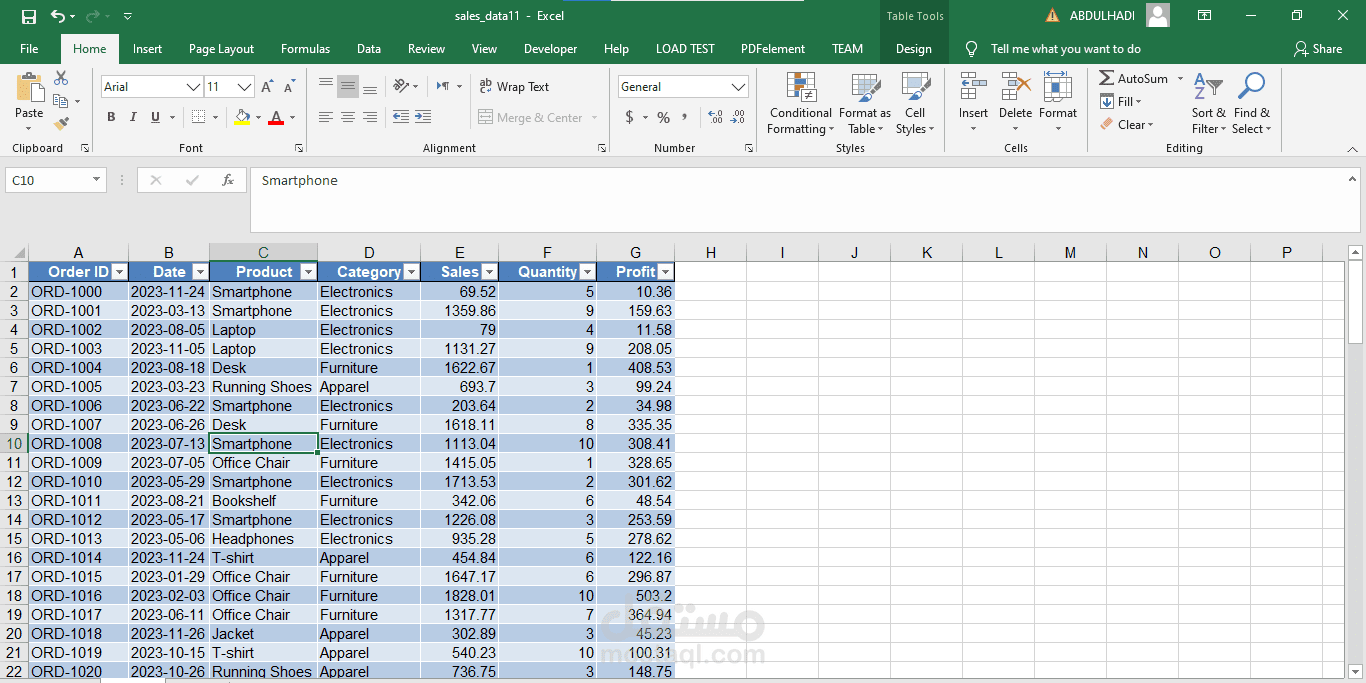Apply Comma Style number format
1366x683 pixels.
[x=685, y=117]
